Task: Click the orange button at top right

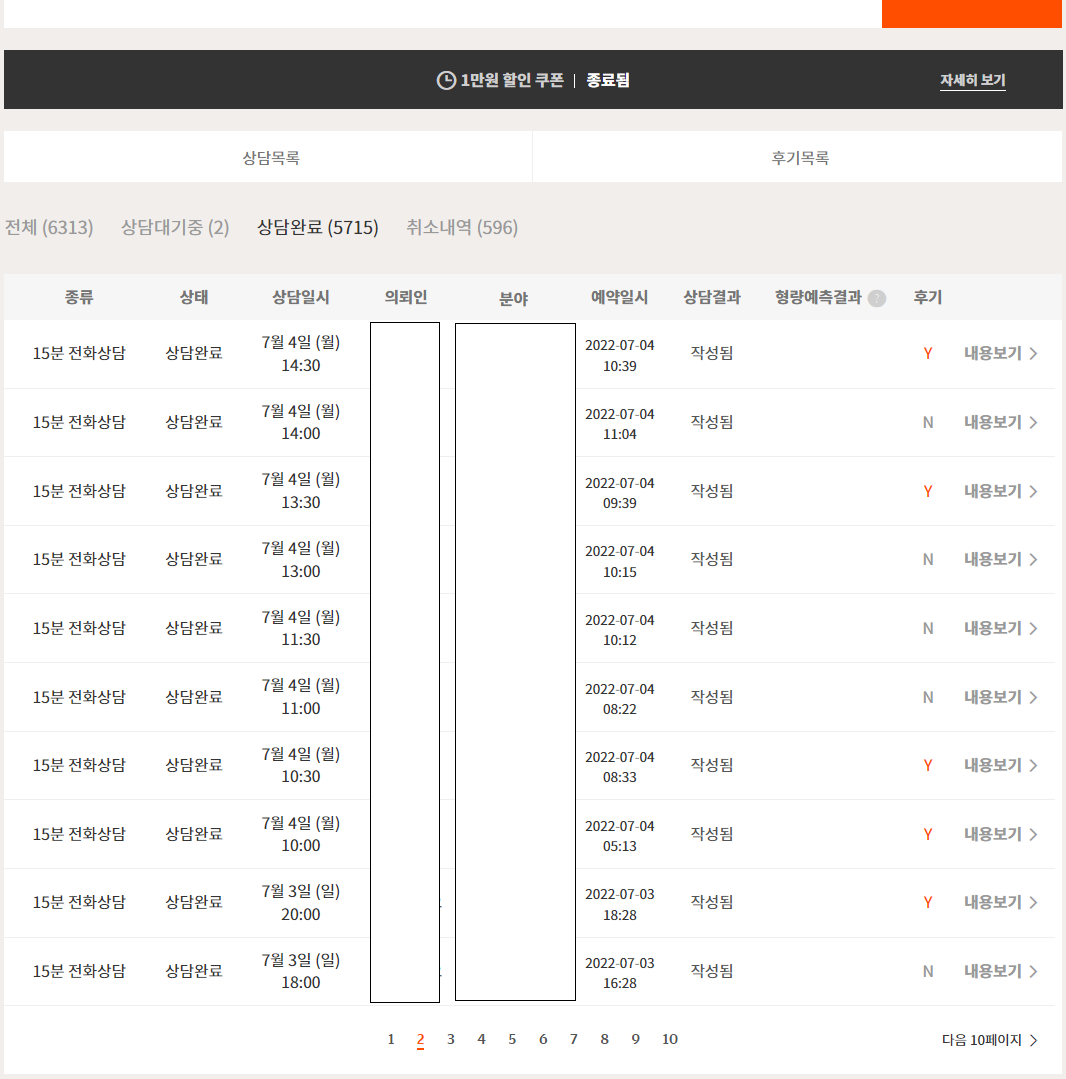Action: point(971,13)
